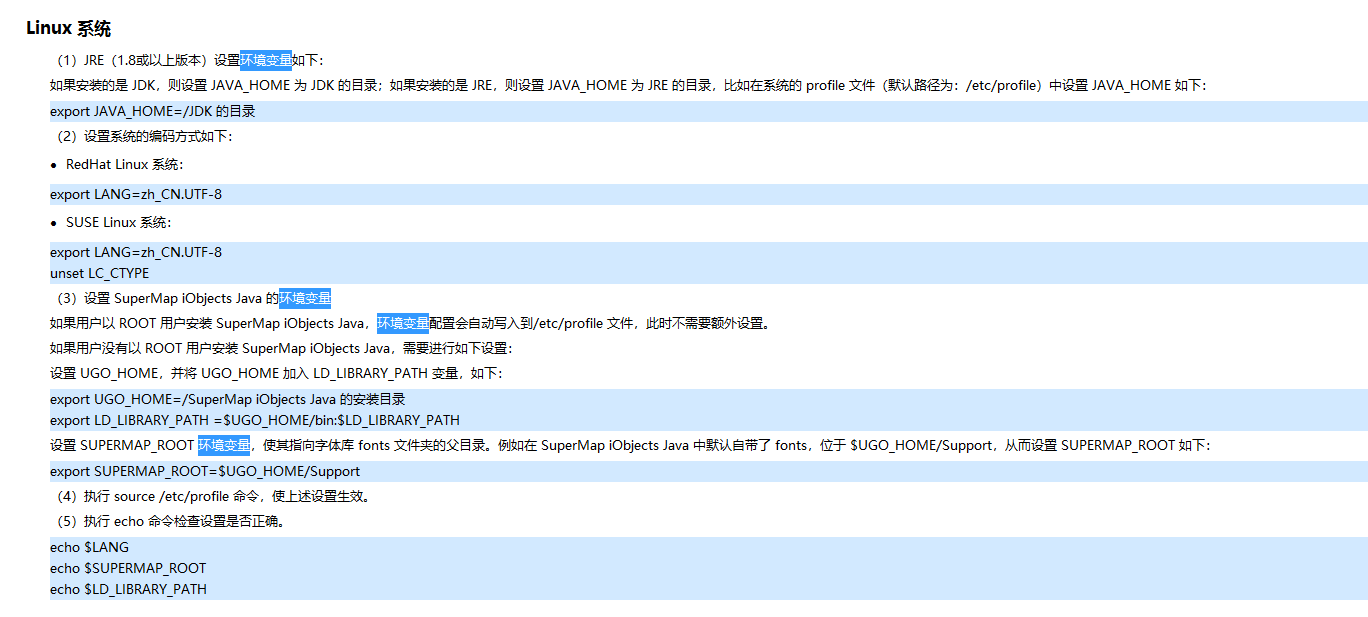The height and width of the screenshot is (617, 1368).
Task: Click highlighted 环境变量 before '配置会自动写入'
Action: click(x=403, y=323)
